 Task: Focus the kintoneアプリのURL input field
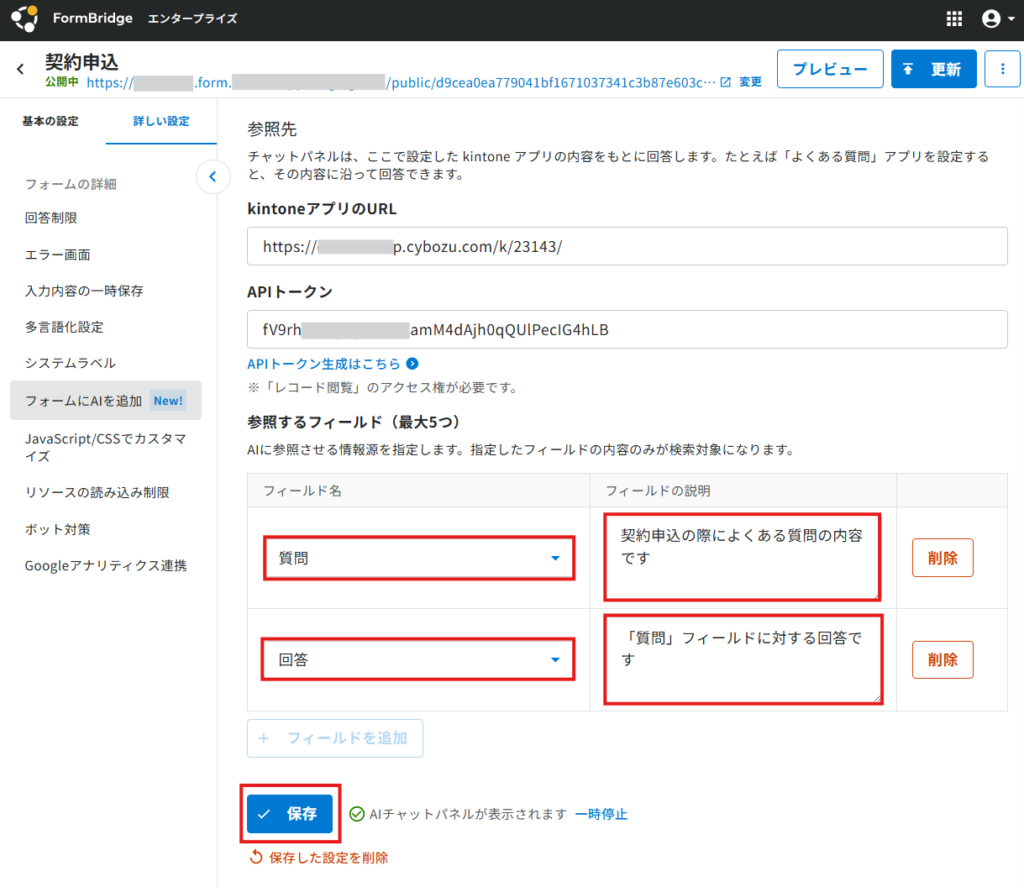click(627, 246)
